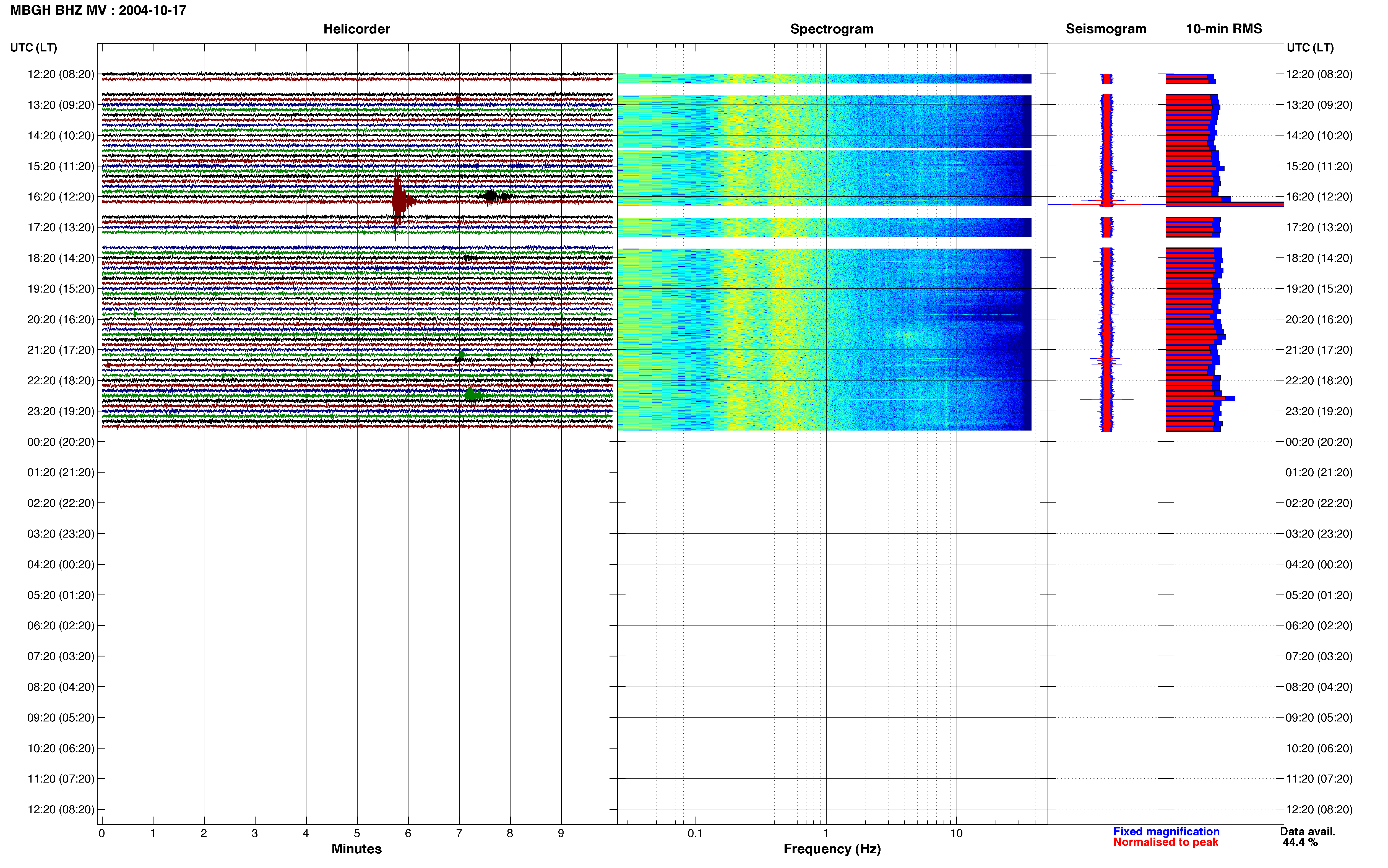Click the left time label '20:20 (16:20)'
Viewport: 1388px width, 868px height.
point(61,319)
